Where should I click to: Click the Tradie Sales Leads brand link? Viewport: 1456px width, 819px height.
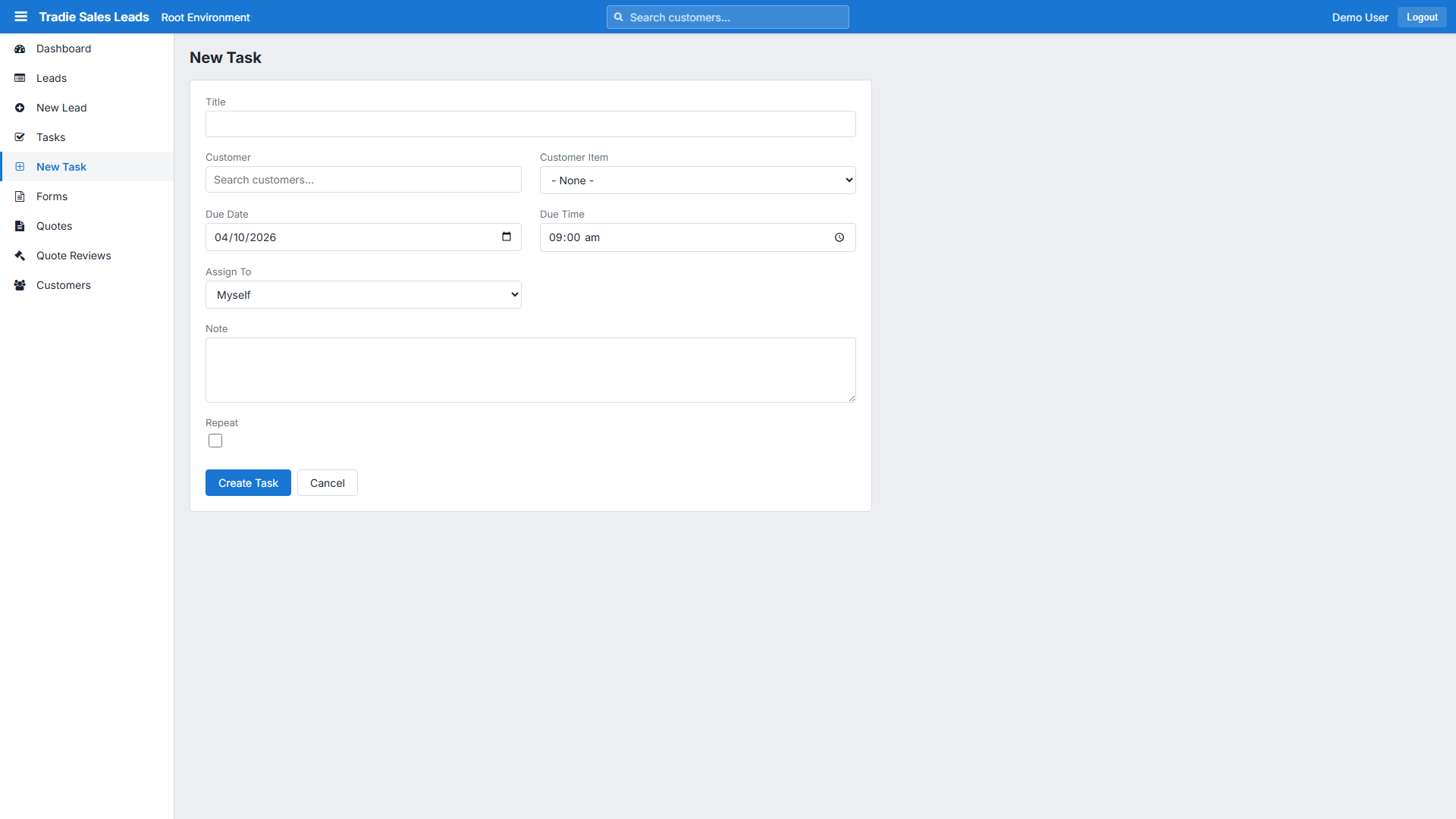[94, 17]
